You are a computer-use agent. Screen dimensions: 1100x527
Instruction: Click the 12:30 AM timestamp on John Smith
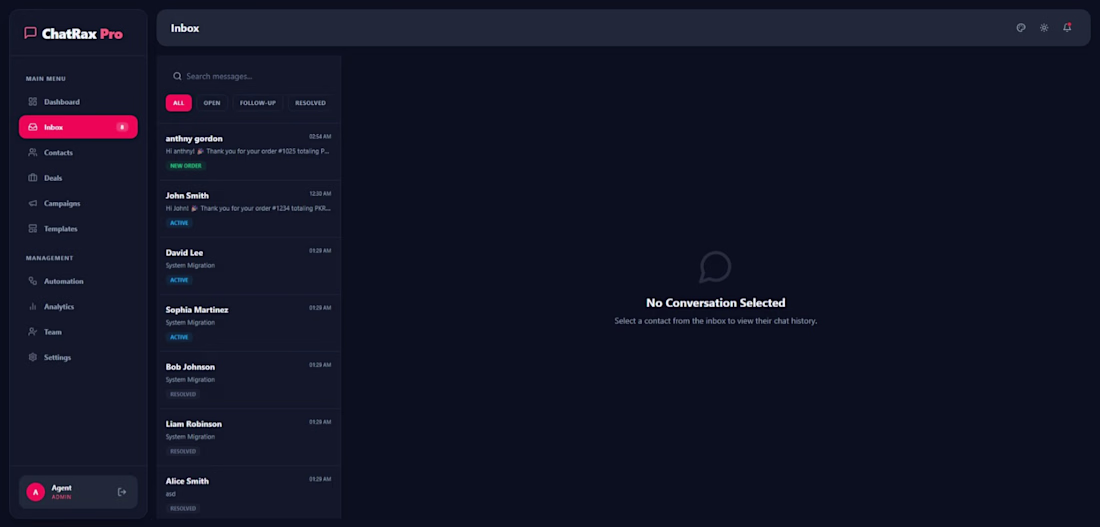pos(320,194)
